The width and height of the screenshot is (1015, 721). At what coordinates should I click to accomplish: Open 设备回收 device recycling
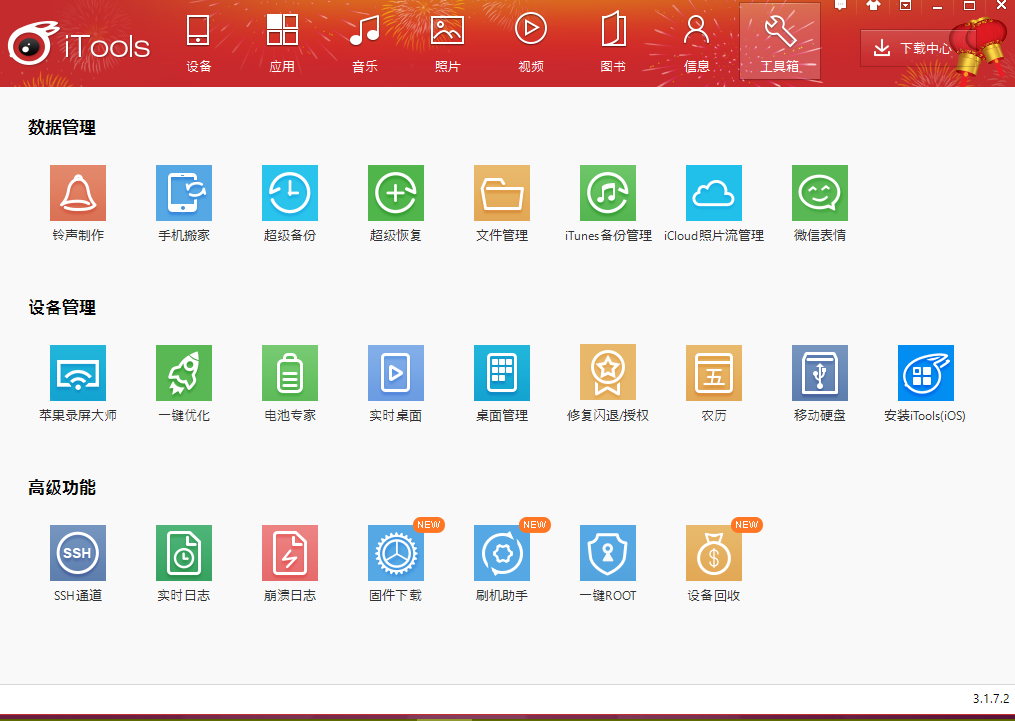point(714,553)
